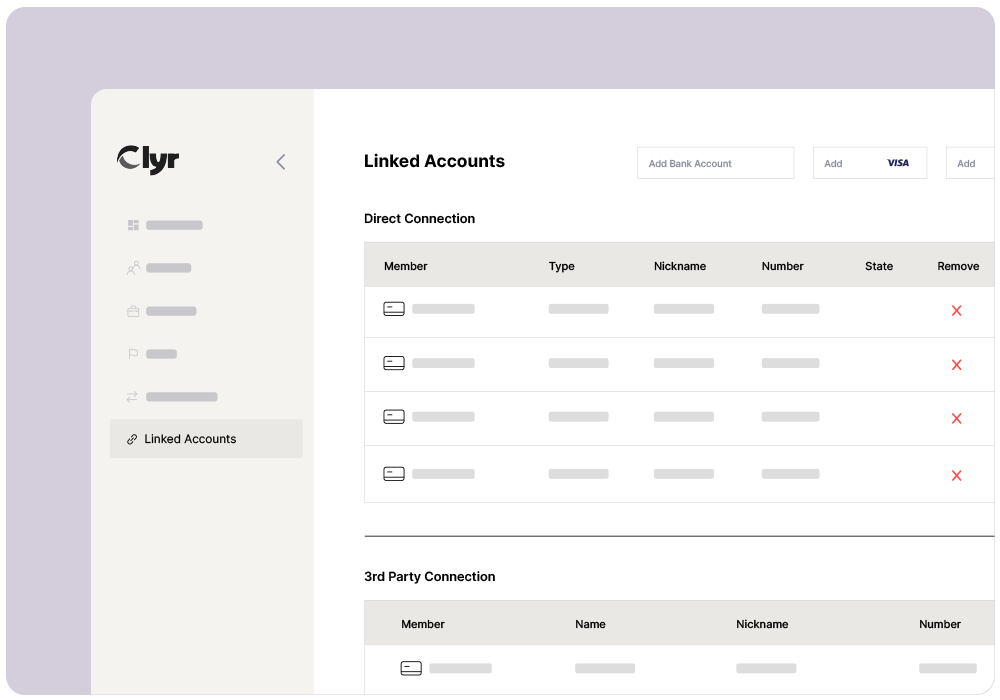Remove the first Direct Connection account
The height and width of the screenshot is (700, 1000).
click(956, 311)
